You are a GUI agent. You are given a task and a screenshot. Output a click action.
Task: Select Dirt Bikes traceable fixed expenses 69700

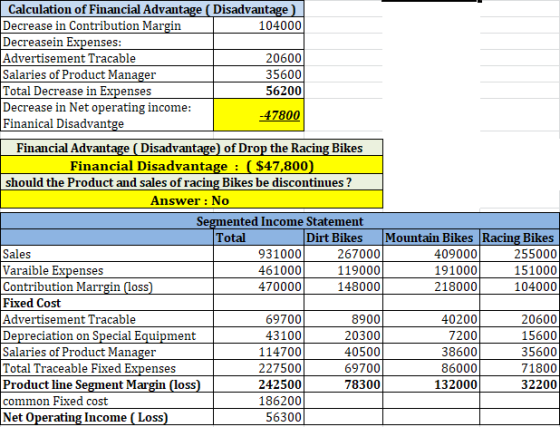(344, 368)
